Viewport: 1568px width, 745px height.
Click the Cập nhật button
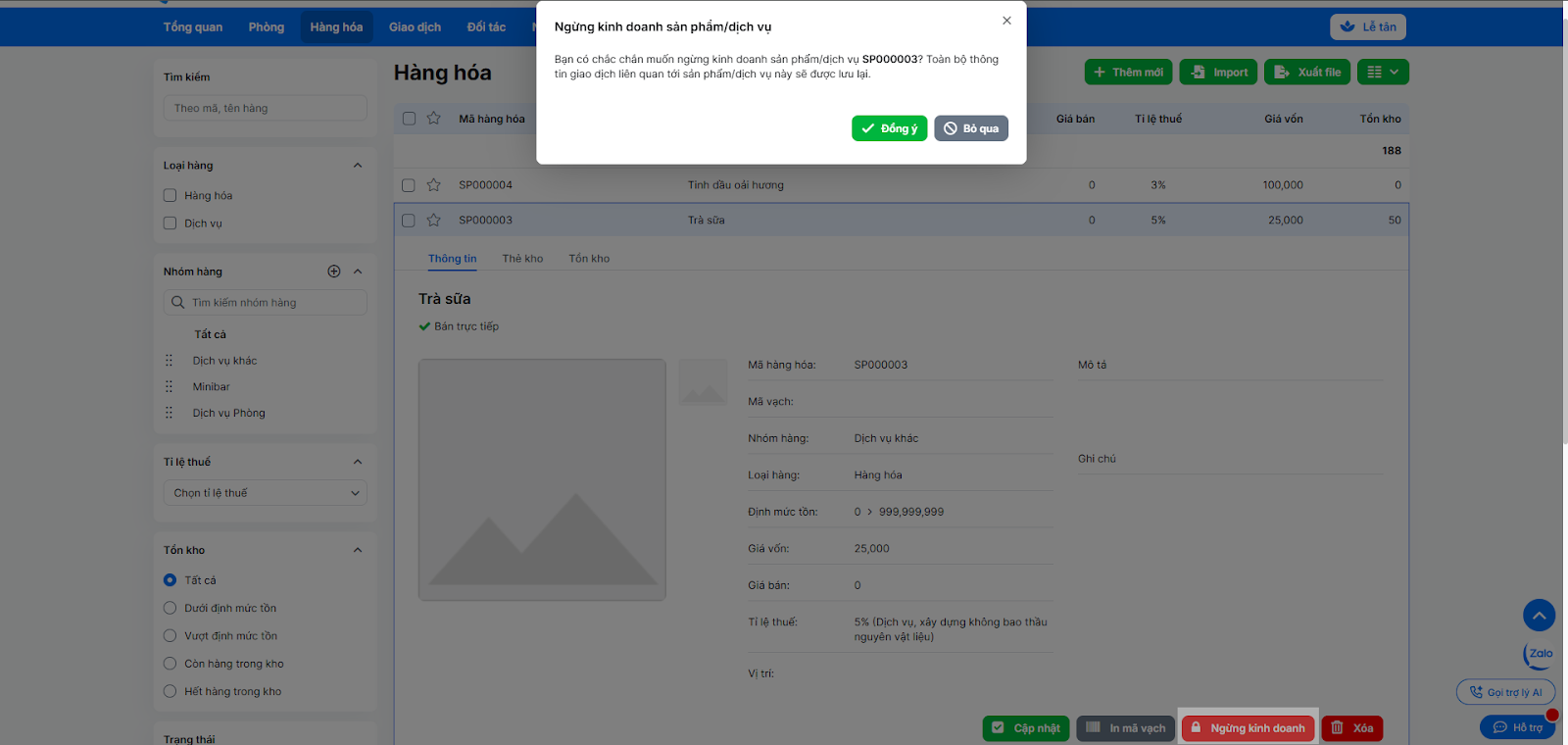click(x=1025, y=728)
